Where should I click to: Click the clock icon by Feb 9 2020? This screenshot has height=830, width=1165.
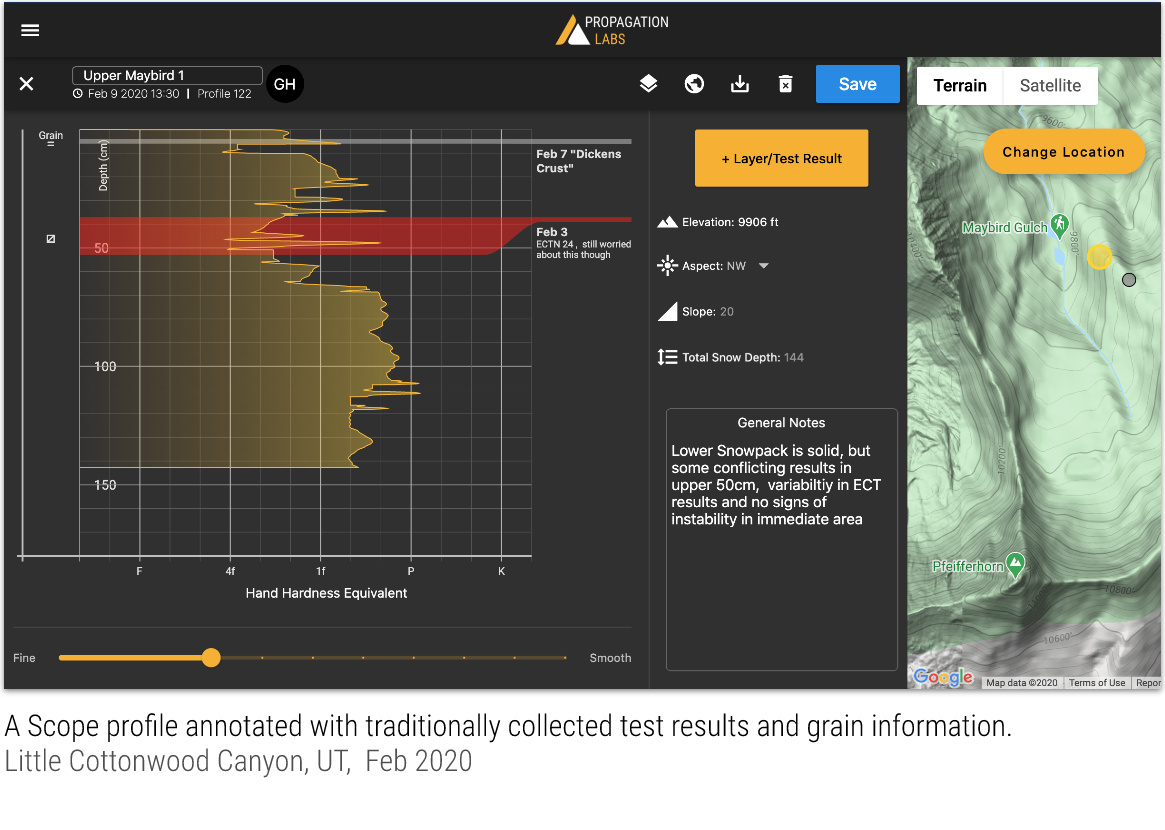pos(77,94)
